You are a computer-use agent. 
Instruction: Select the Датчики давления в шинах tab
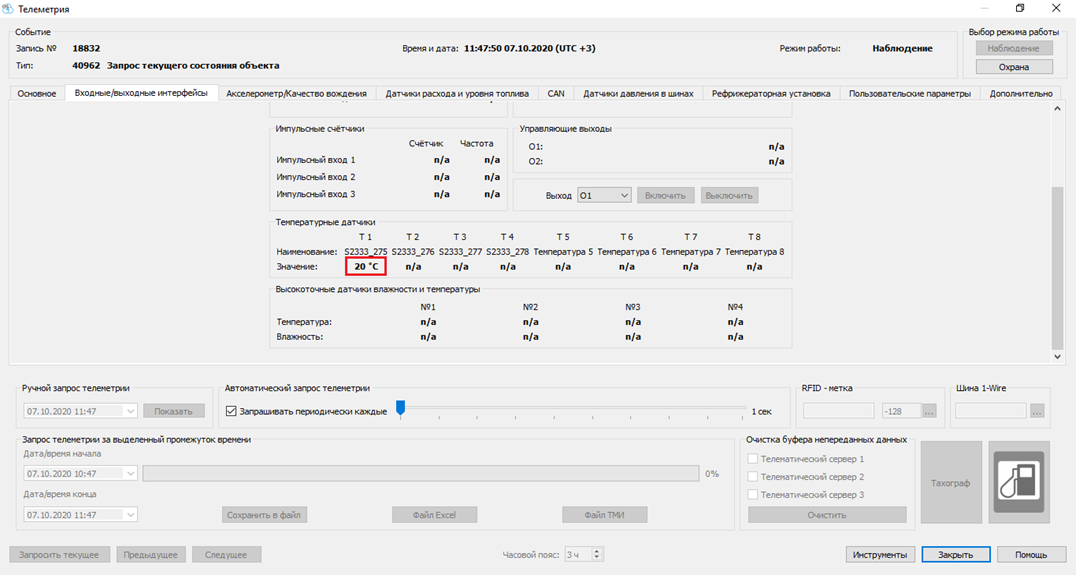tap(638, 94)
